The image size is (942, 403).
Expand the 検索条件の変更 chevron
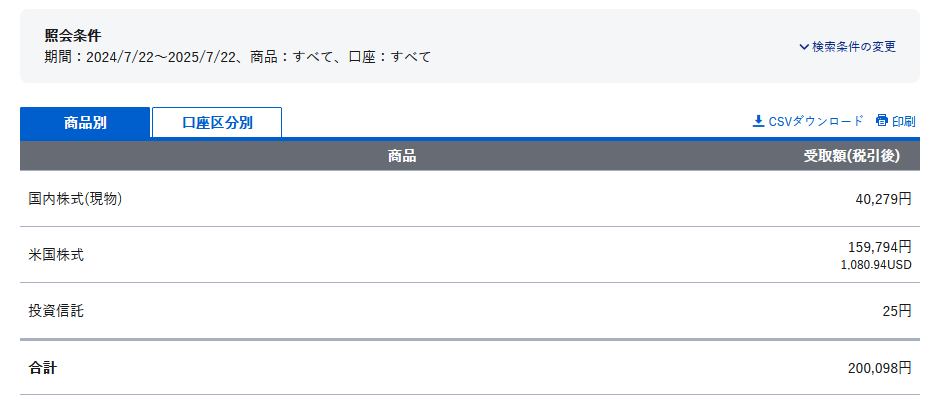tap(804, 47)
